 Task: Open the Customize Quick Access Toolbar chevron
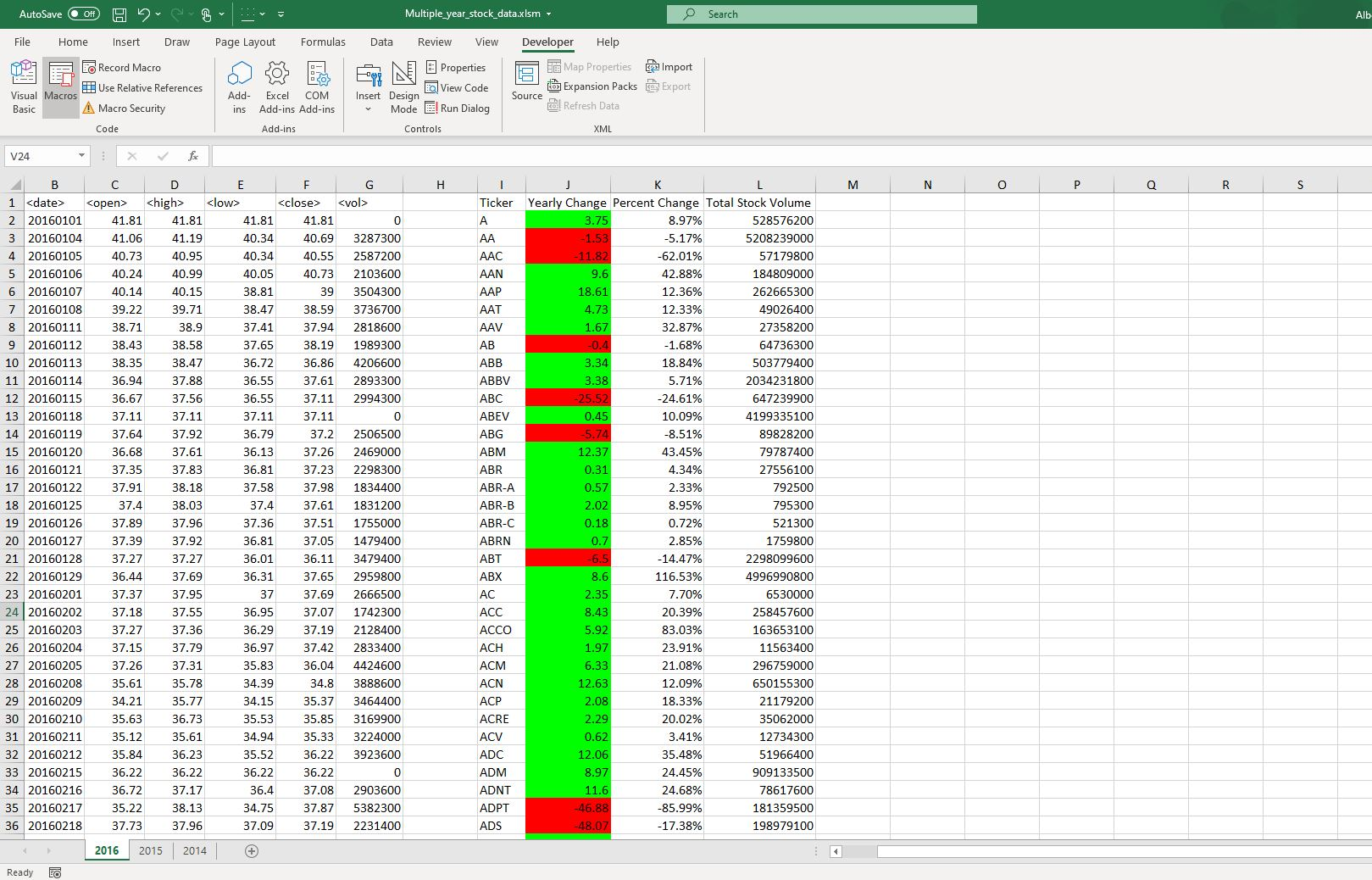(x=280, y=14)
